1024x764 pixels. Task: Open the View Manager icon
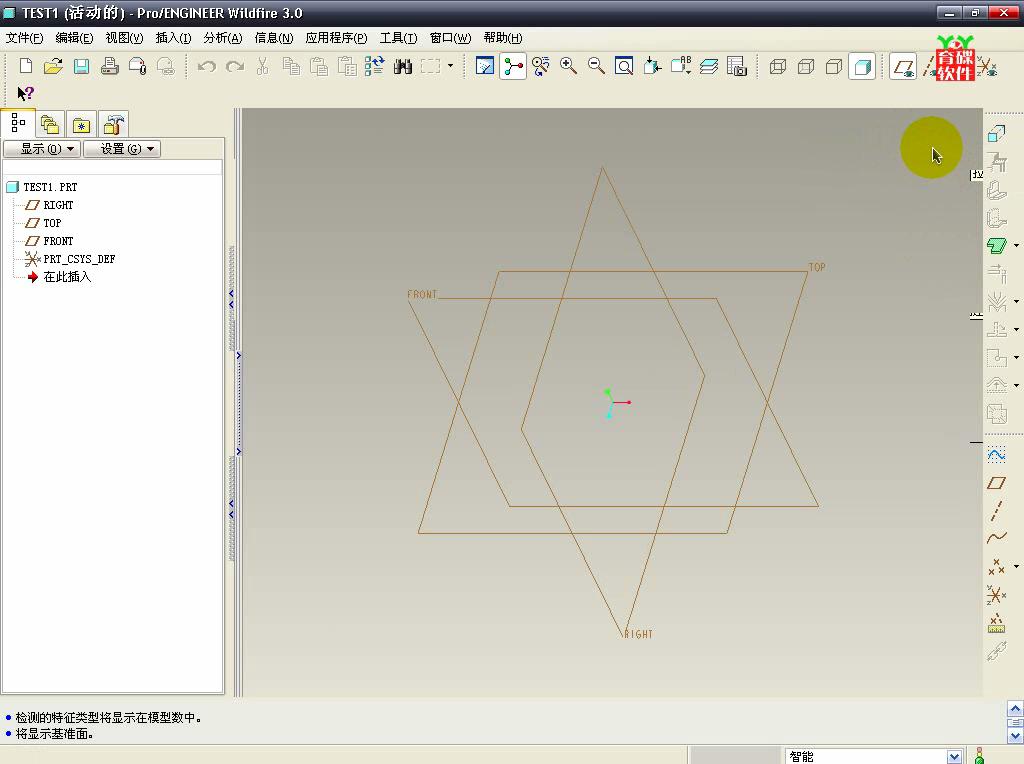[737, 66]
